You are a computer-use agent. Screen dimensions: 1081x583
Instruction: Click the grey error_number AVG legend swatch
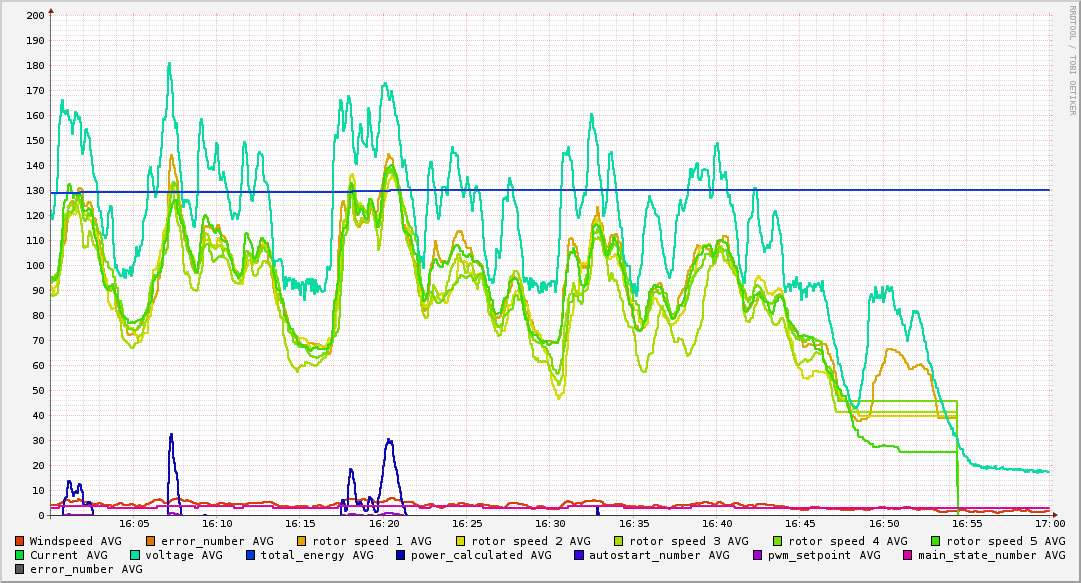tap(20, 569)
